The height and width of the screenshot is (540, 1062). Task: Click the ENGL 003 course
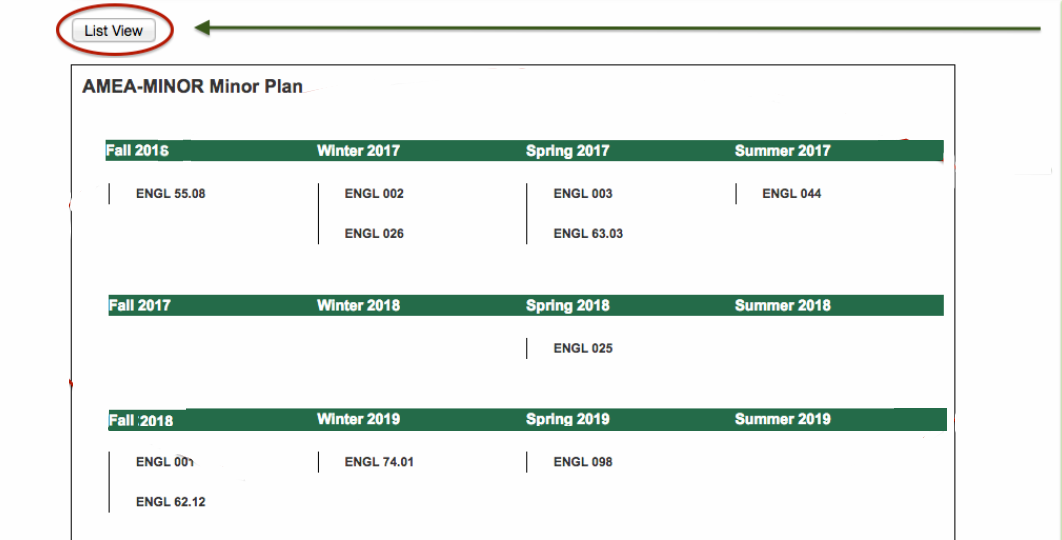[583, 194]
